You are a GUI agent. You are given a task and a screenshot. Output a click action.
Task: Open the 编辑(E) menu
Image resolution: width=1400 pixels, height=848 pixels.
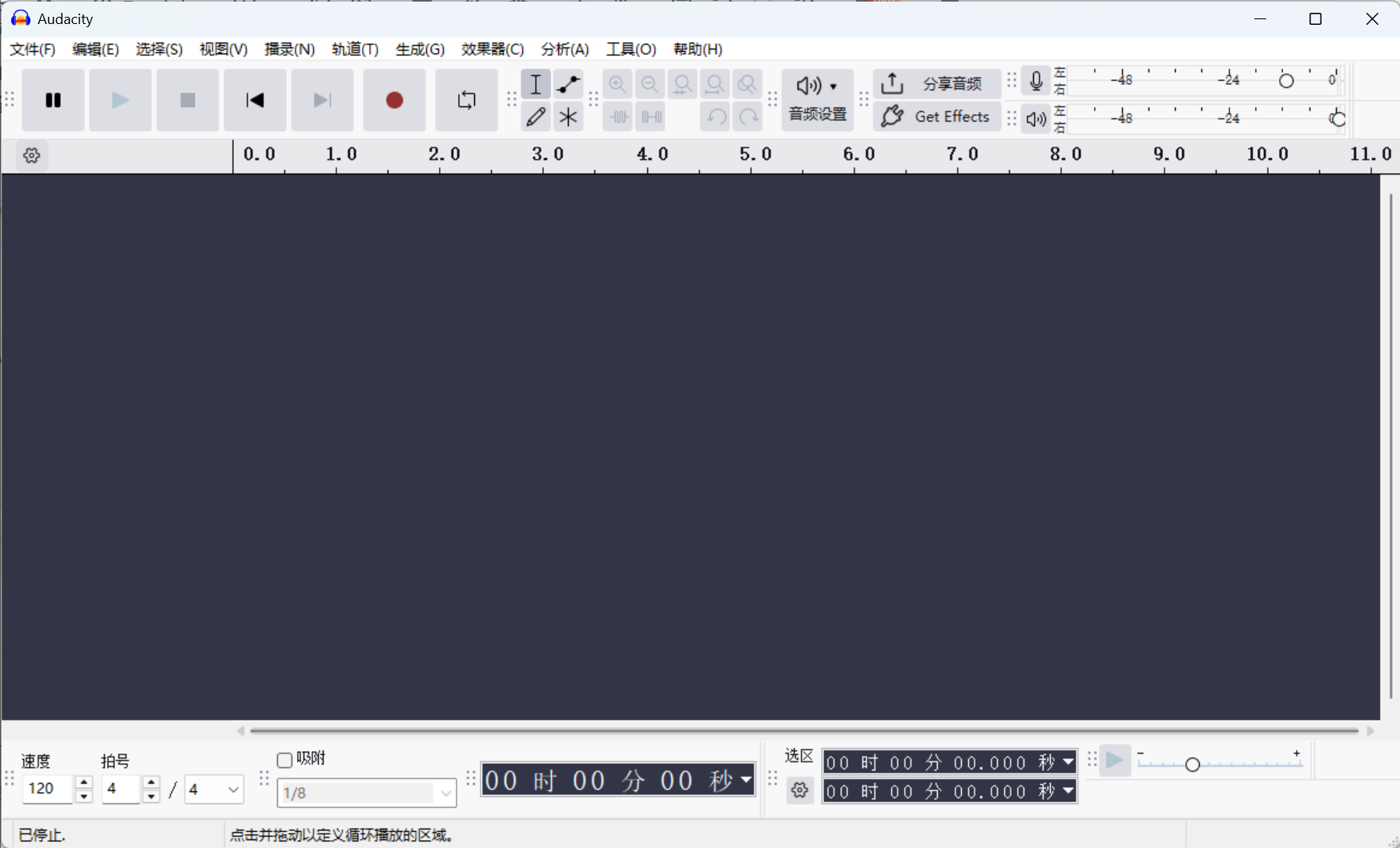tap(95, 50)
